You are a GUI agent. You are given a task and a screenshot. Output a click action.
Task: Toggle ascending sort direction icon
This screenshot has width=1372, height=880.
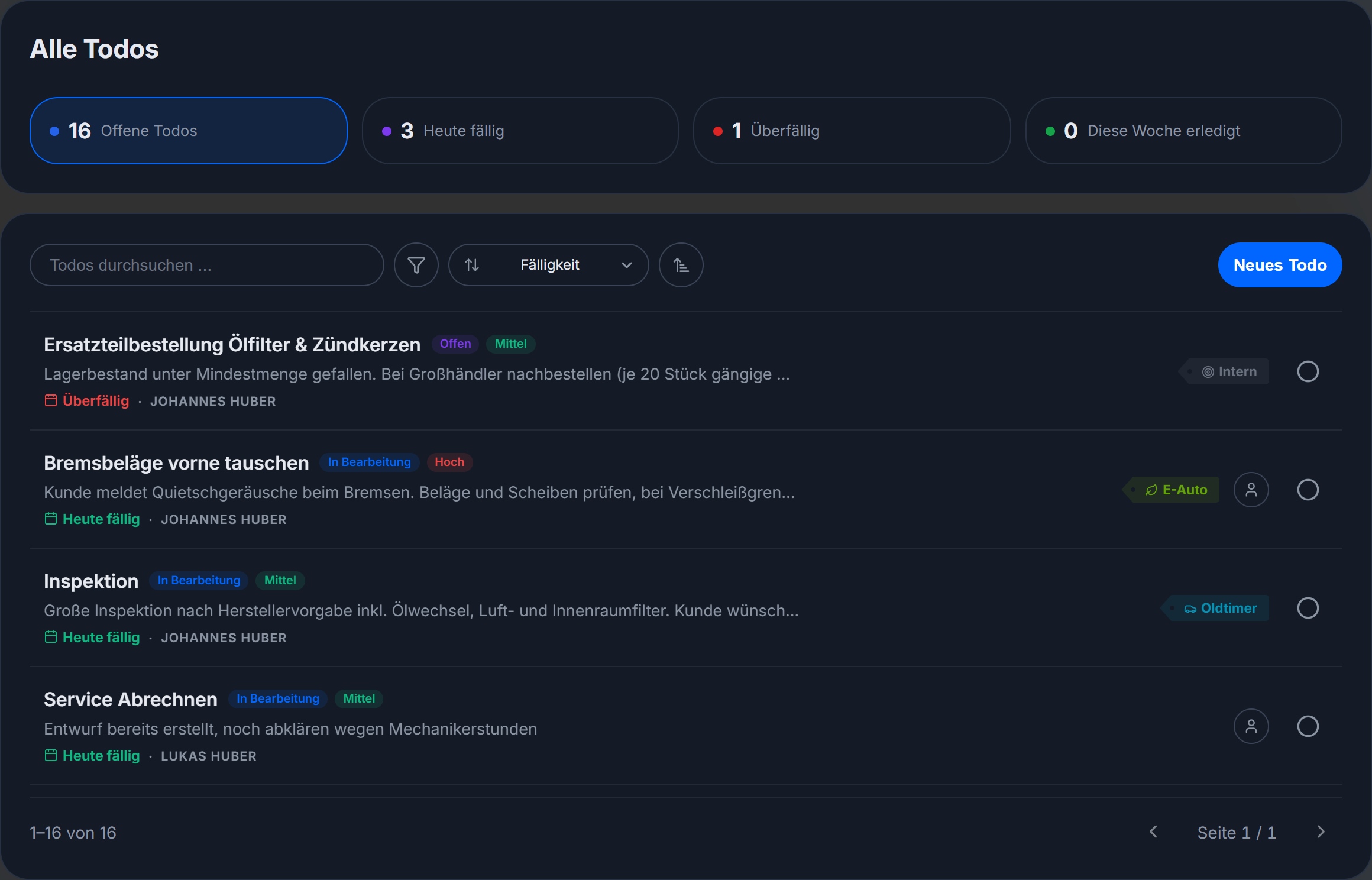click(681, 265)
